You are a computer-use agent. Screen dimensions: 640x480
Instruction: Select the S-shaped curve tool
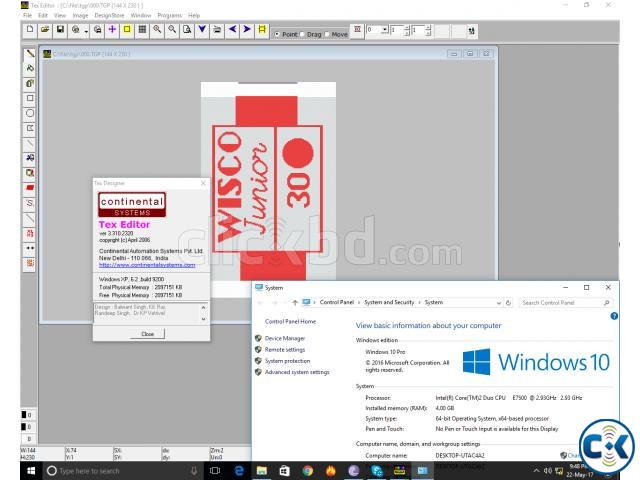click(x=29, y=203)
